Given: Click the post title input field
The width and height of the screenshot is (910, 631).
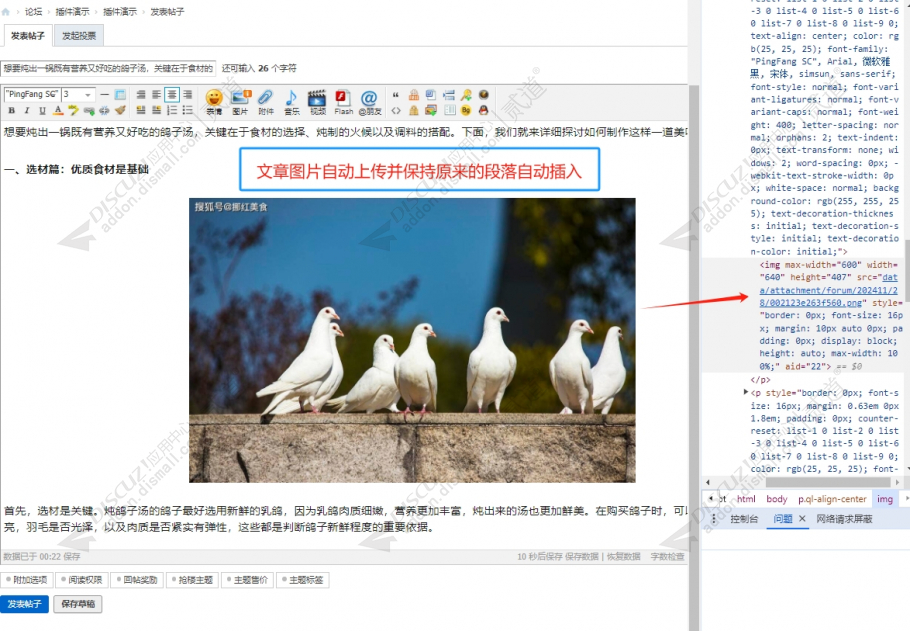Looking at the screenshot, I should click(x=108, y=68).
